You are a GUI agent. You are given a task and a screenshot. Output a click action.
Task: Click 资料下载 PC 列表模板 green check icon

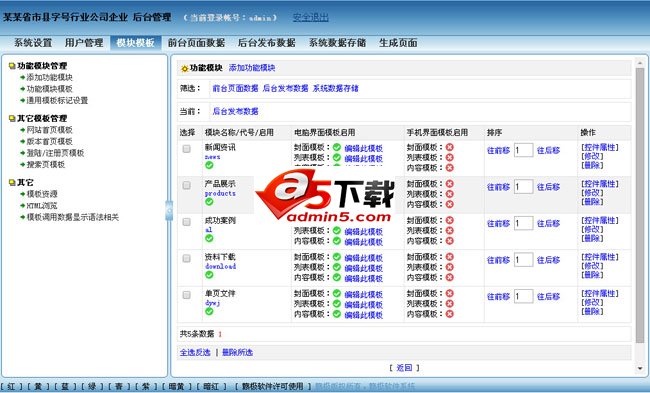(337, 267)
